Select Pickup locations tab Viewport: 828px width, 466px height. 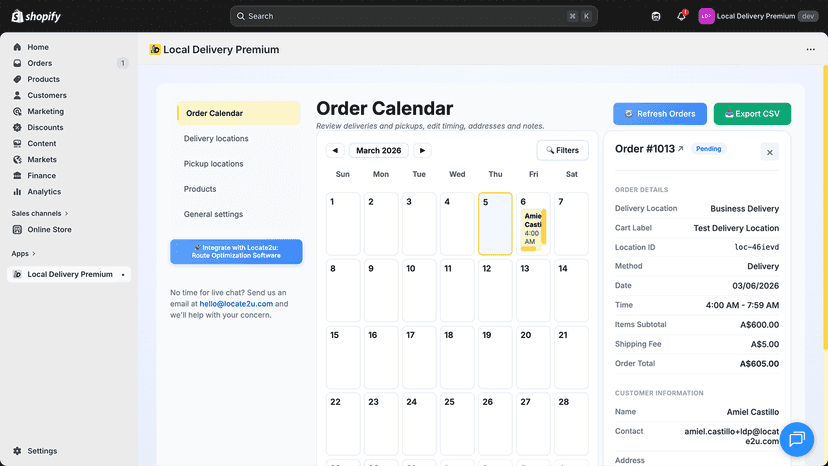point(213,164)
